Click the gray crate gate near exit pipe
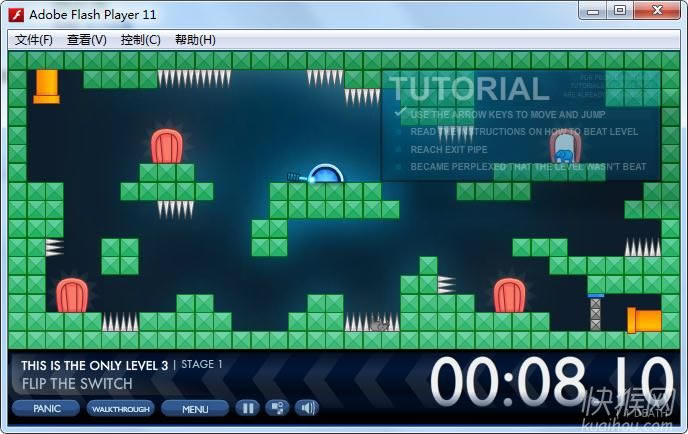Screen dimensions: 688x434 595,313
